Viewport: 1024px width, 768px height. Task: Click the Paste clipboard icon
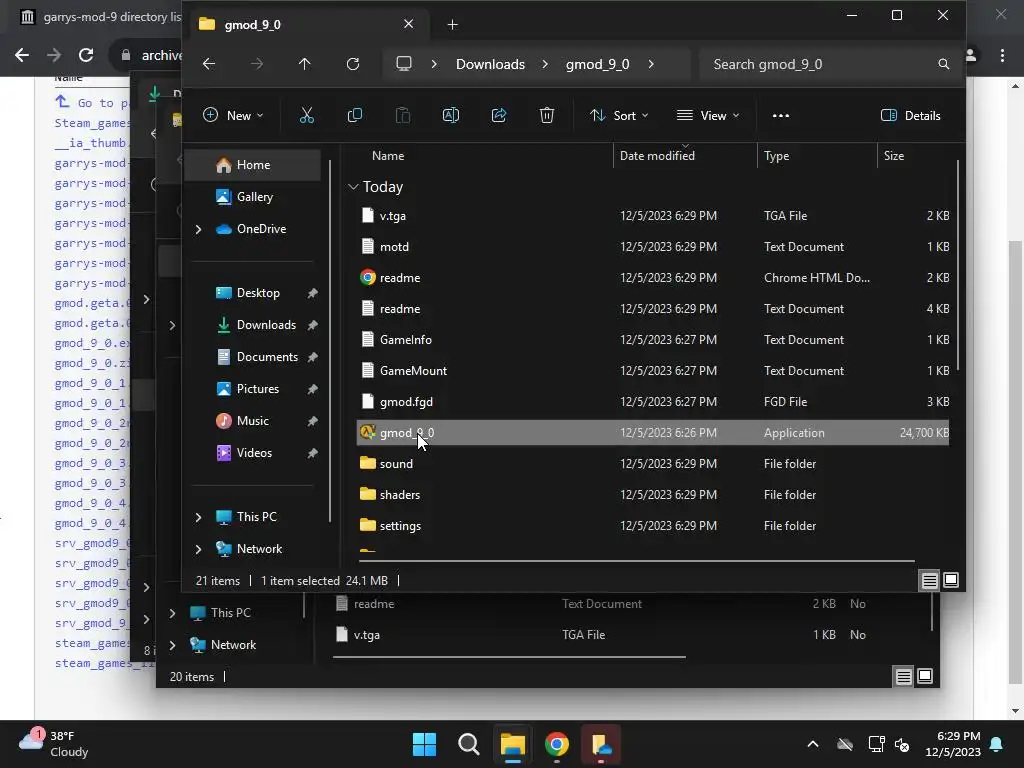tap(403, 116)
